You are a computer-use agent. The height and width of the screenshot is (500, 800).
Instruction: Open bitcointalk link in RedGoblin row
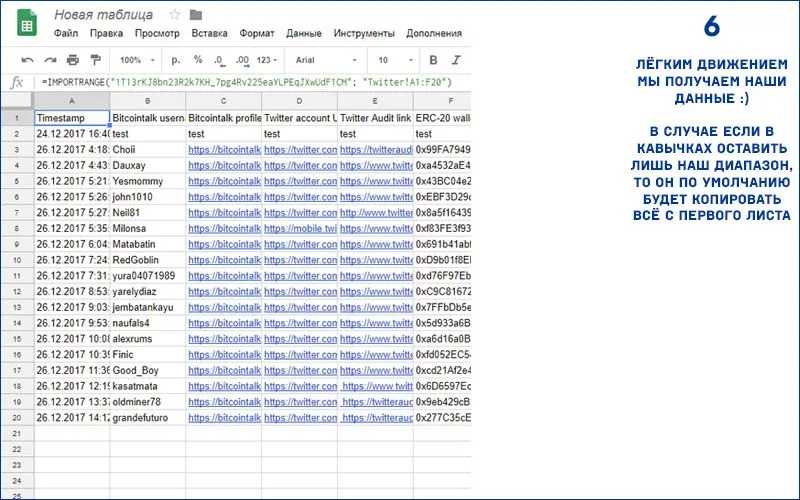pos(224,260)
